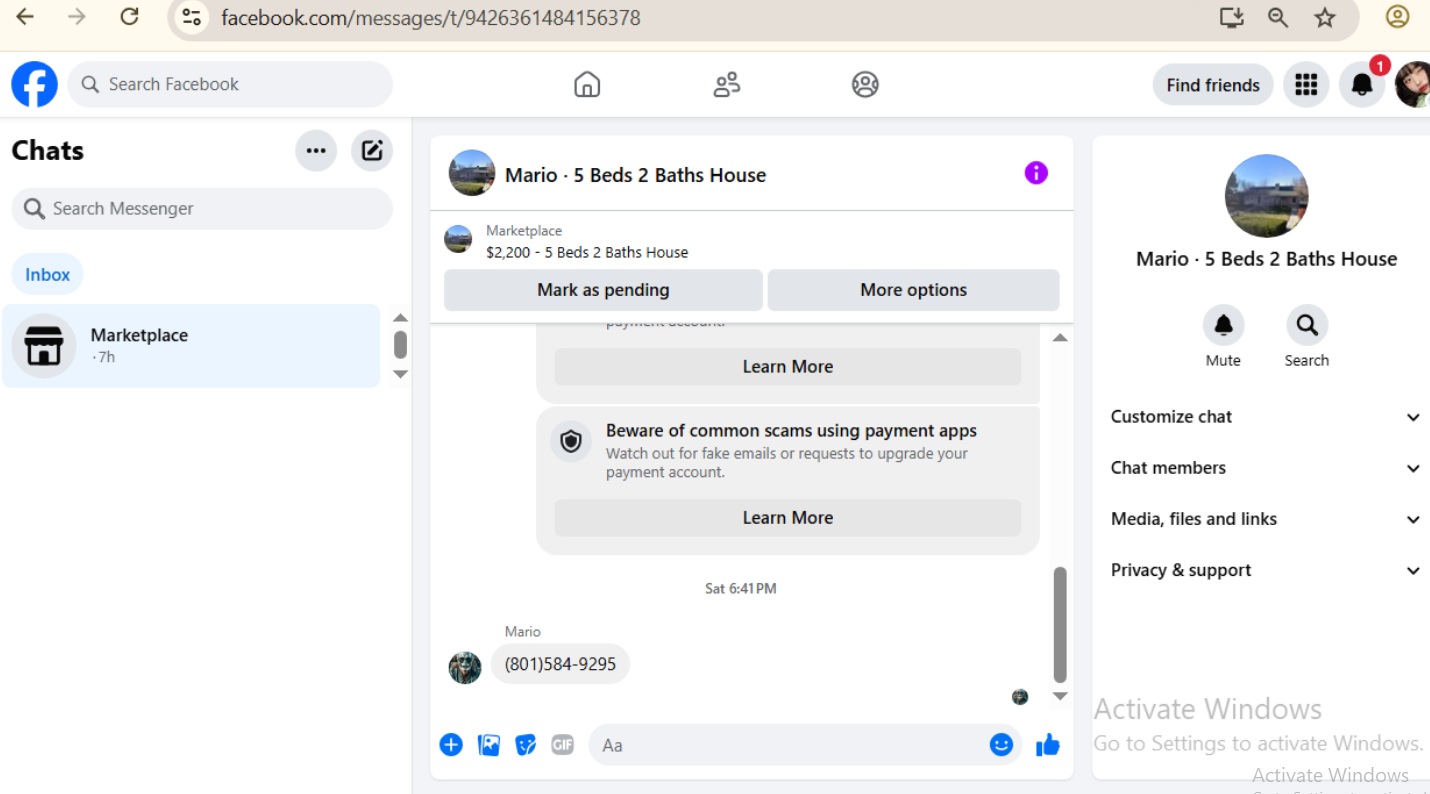Screen dimensions: 1430x794
Task: Expand the Customize chat section
Action: click(1266, 417)
